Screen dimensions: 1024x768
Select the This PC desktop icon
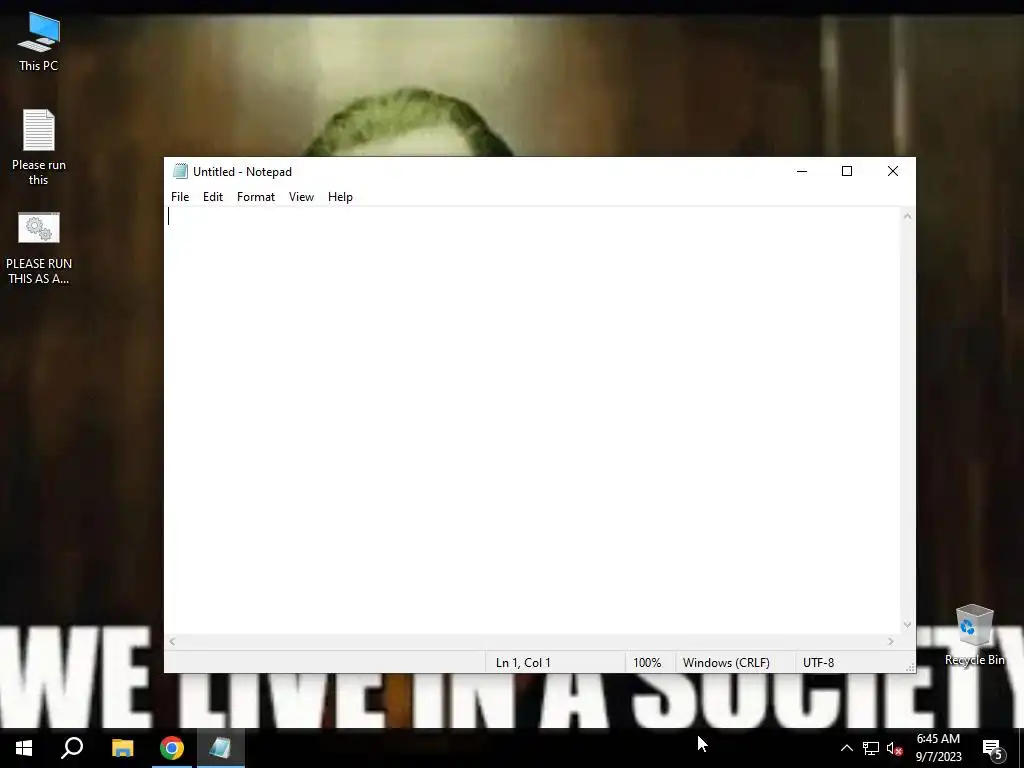tap(39, 41)
